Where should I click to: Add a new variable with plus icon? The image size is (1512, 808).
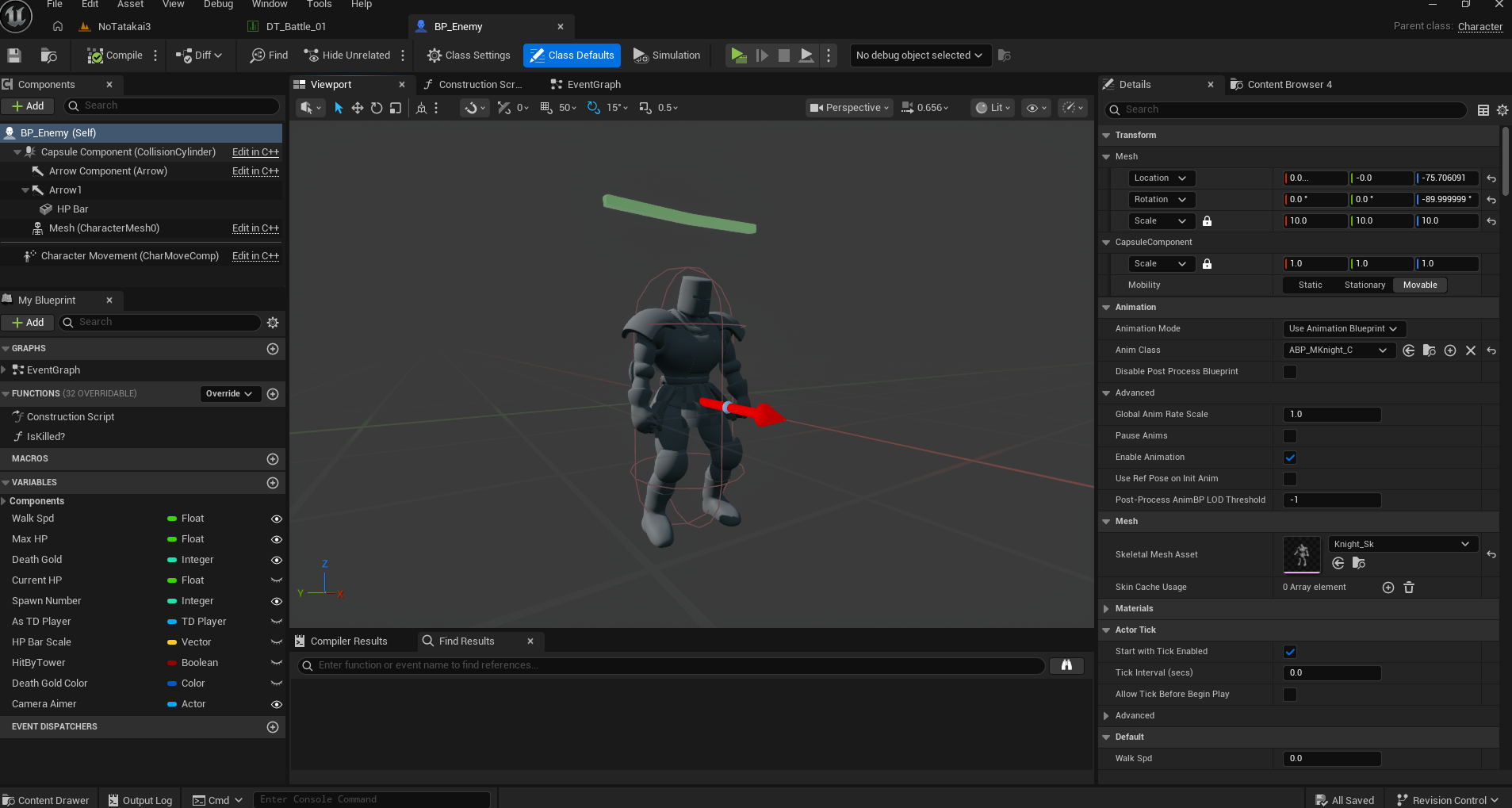point(273,483)
